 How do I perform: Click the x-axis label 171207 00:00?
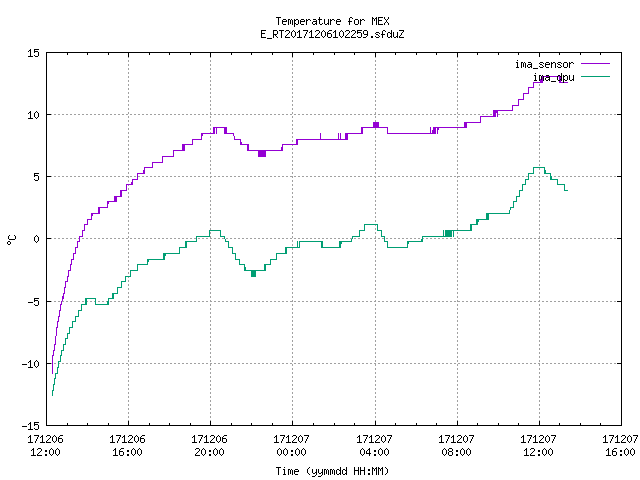point(291,446)
